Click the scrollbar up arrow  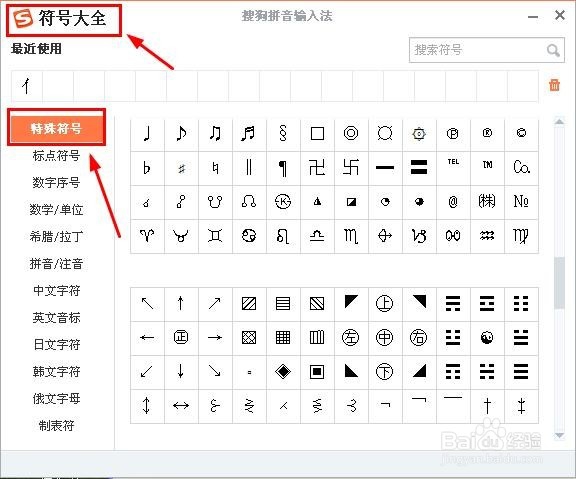pos(559,122)
